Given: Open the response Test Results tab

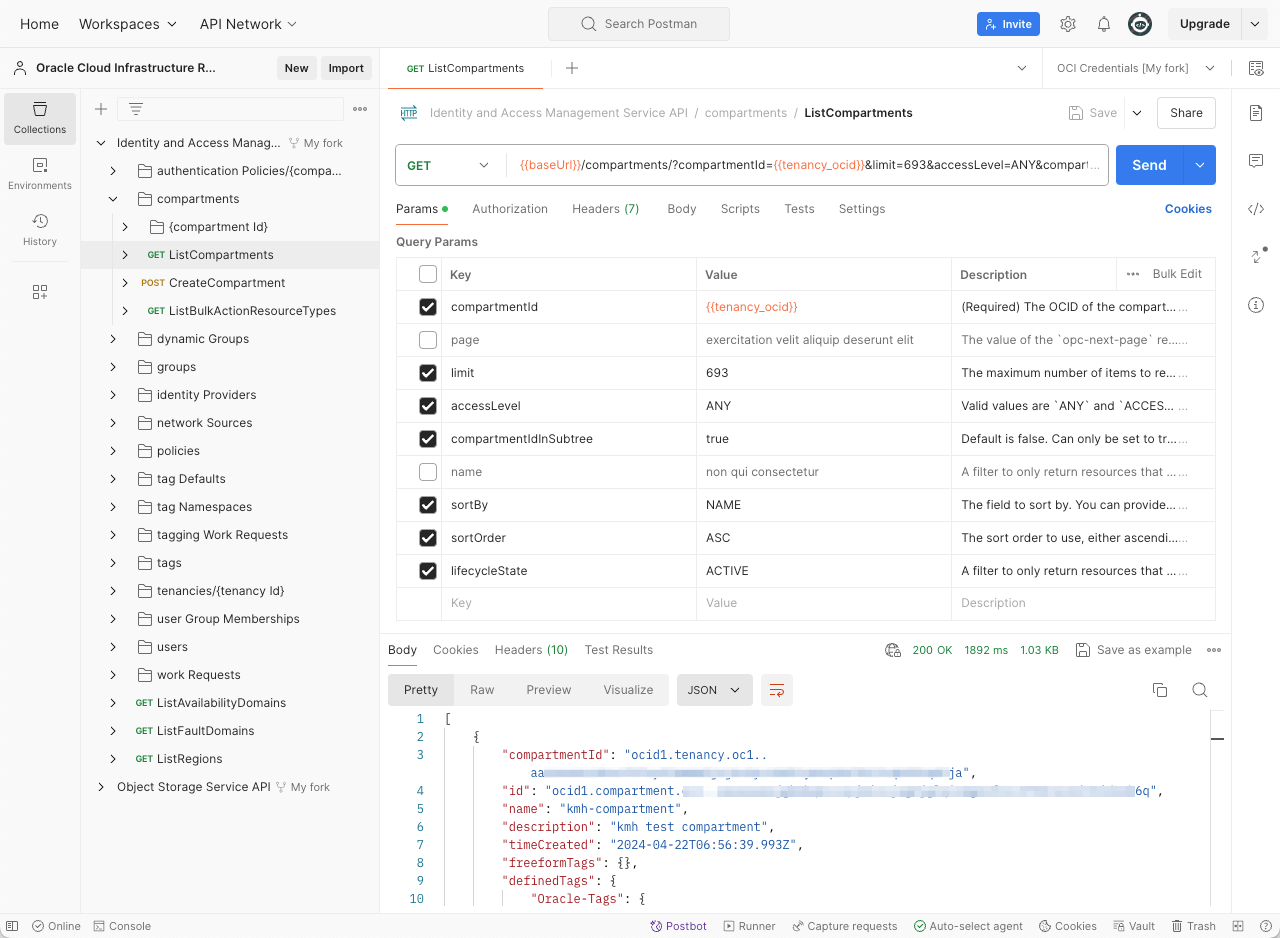Looking at the screenshot, I should coord(619,650).
